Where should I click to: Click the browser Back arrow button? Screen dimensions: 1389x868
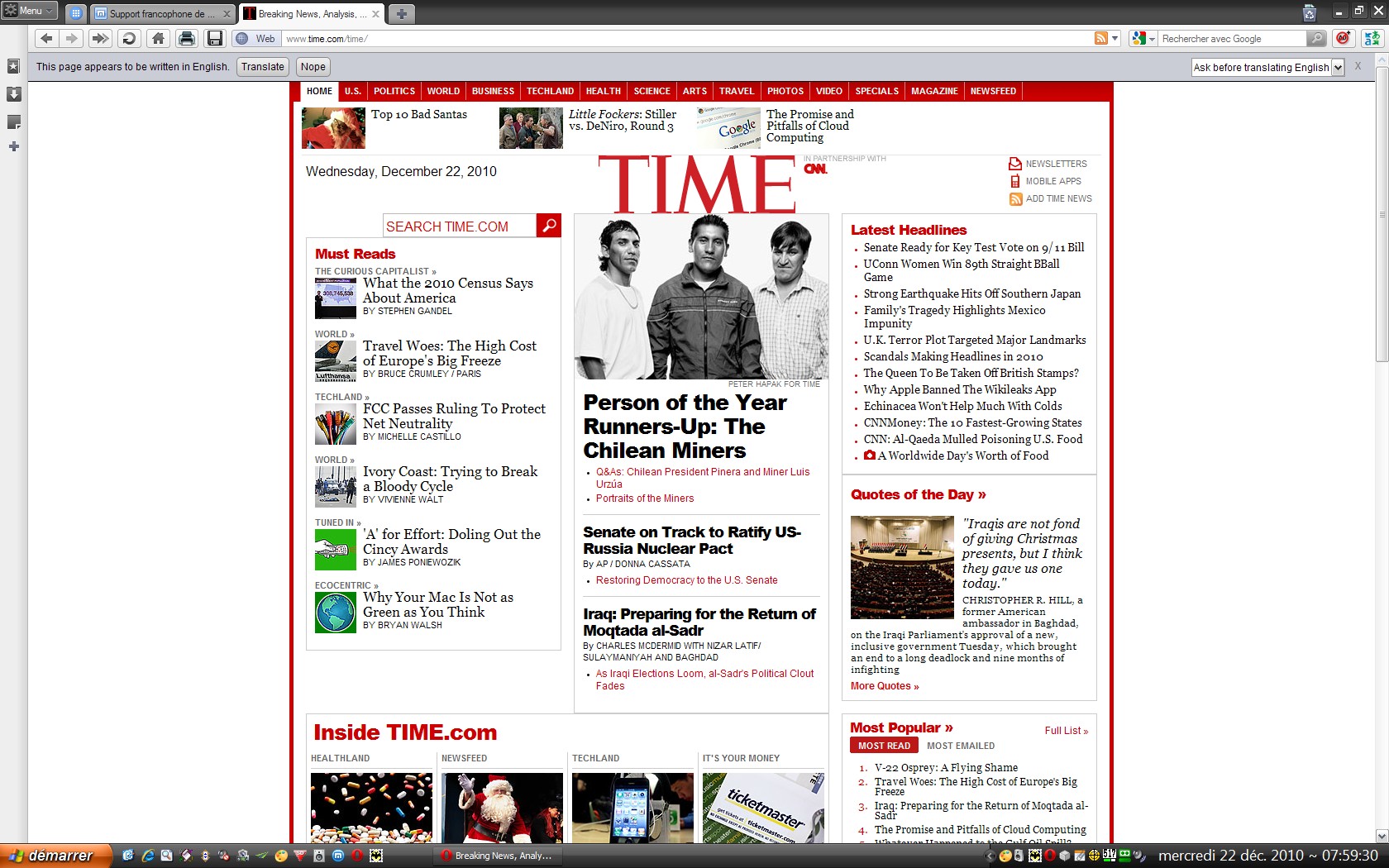[x=46, y=38]
